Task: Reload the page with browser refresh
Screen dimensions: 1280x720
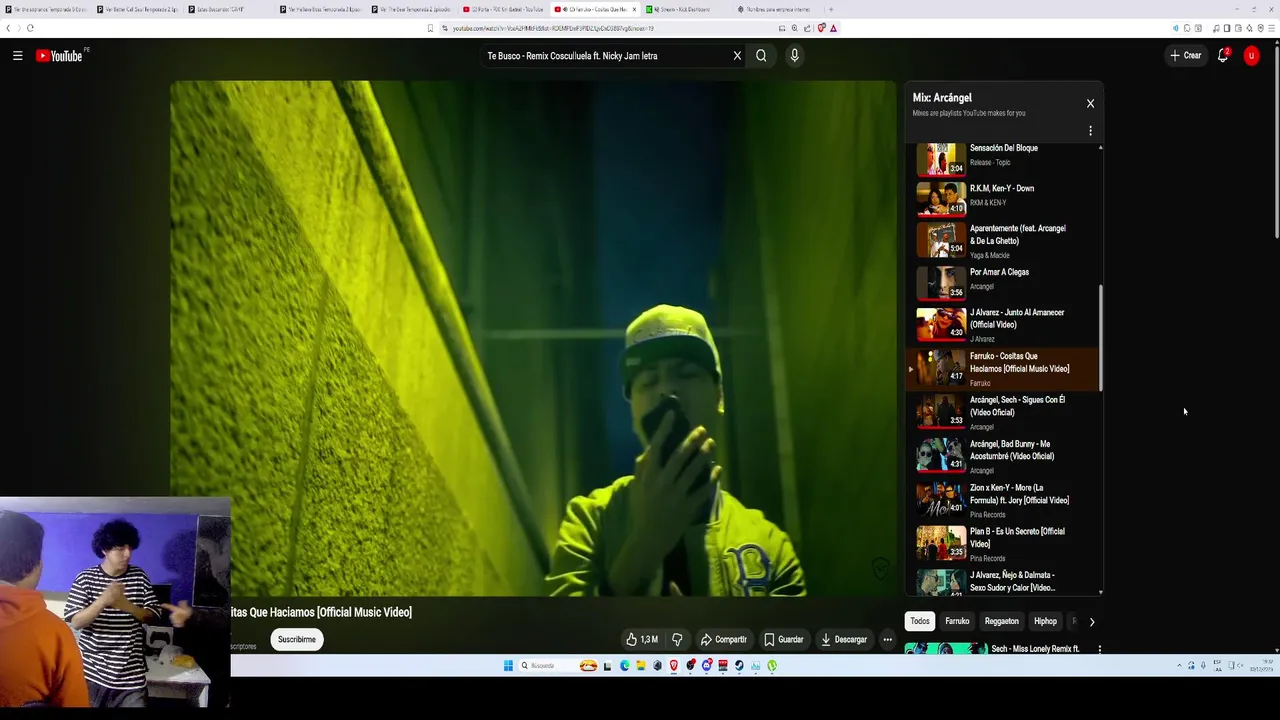Action: point(30,28)
